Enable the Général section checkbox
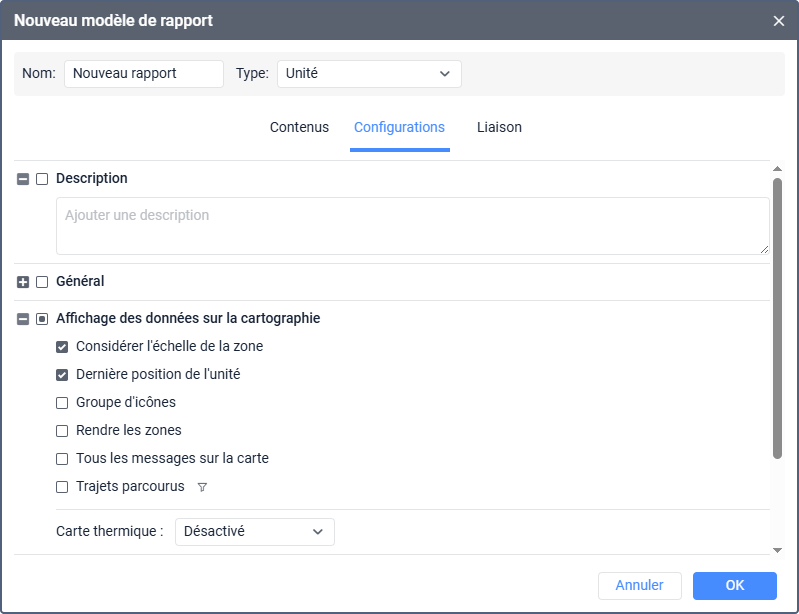The image size is (799, 614). (x=42, y=282)
